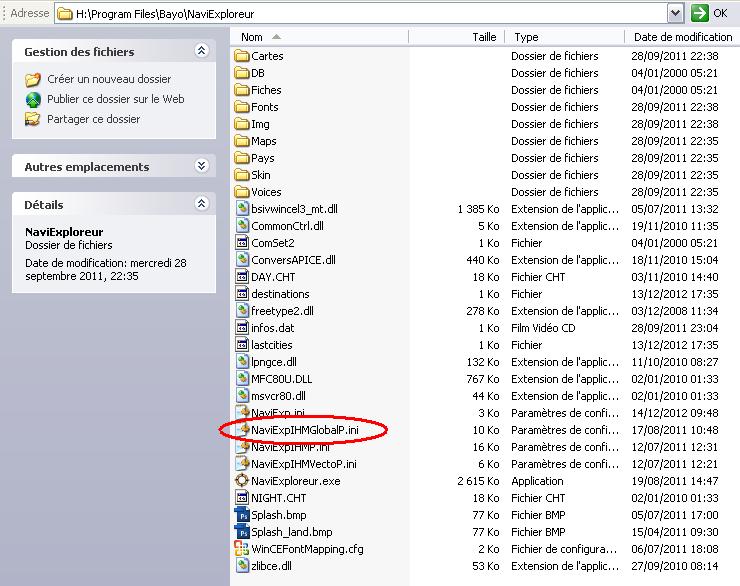The width and height of the screenshot is (740, 586).
Task: Select the WinCEFontMapping.cfg file name
Action: [307, 549]
